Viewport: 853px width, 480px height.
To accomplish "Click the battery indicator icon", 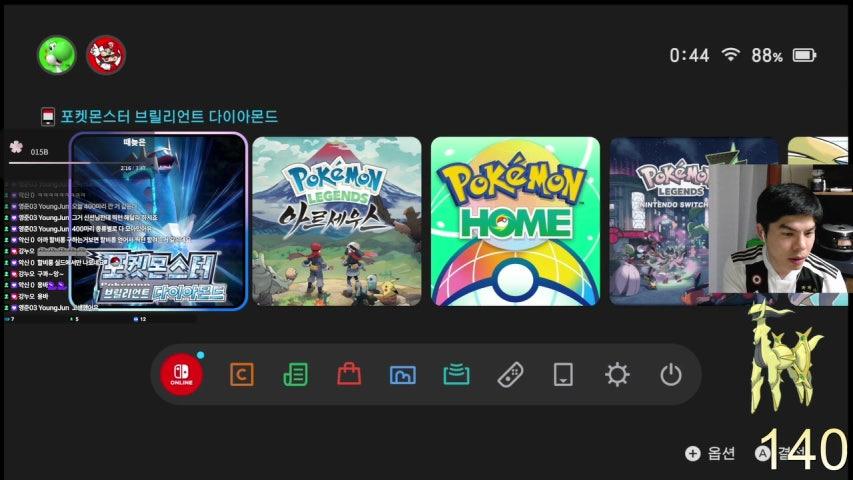I will point(804,55).
